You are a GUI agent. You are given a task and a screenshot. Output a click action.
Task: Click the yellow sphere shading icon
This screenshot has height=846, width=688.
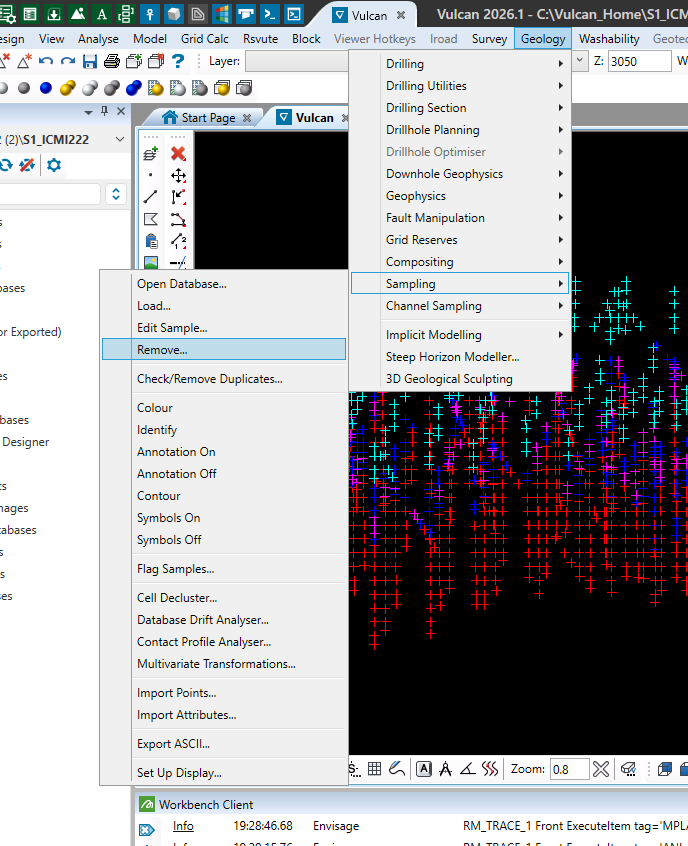point(67,88)
